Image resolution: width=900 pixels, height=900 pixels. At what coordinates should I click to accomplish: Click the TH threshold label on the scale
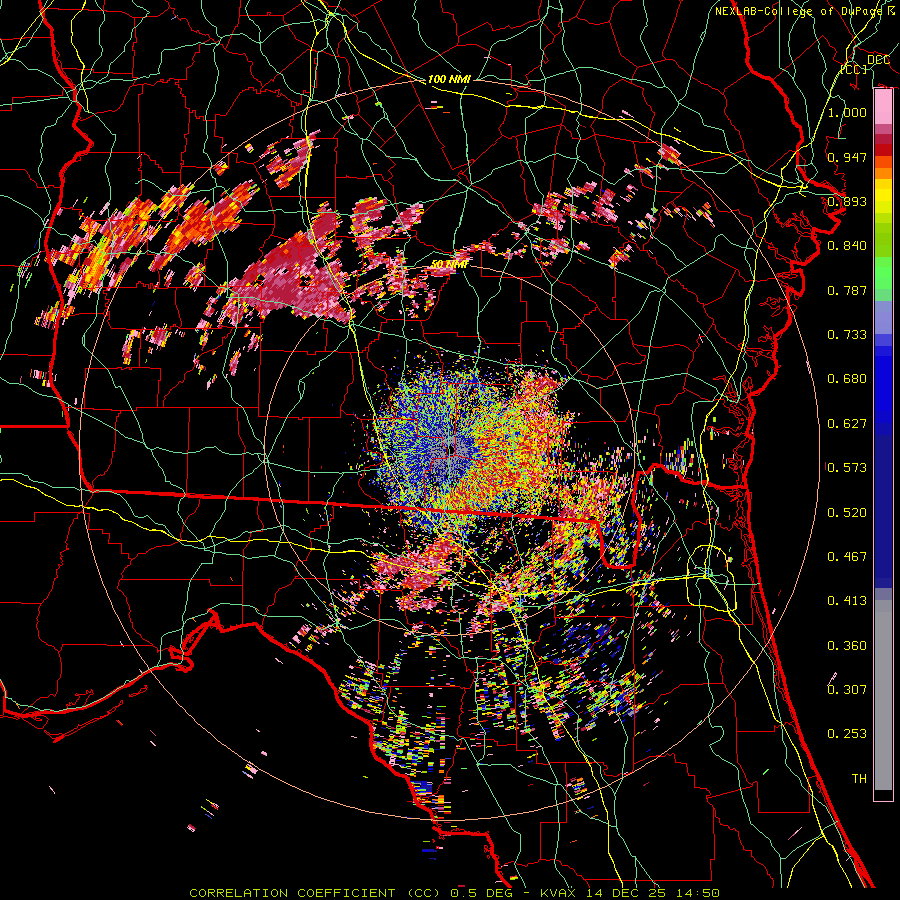coord(859,778)
